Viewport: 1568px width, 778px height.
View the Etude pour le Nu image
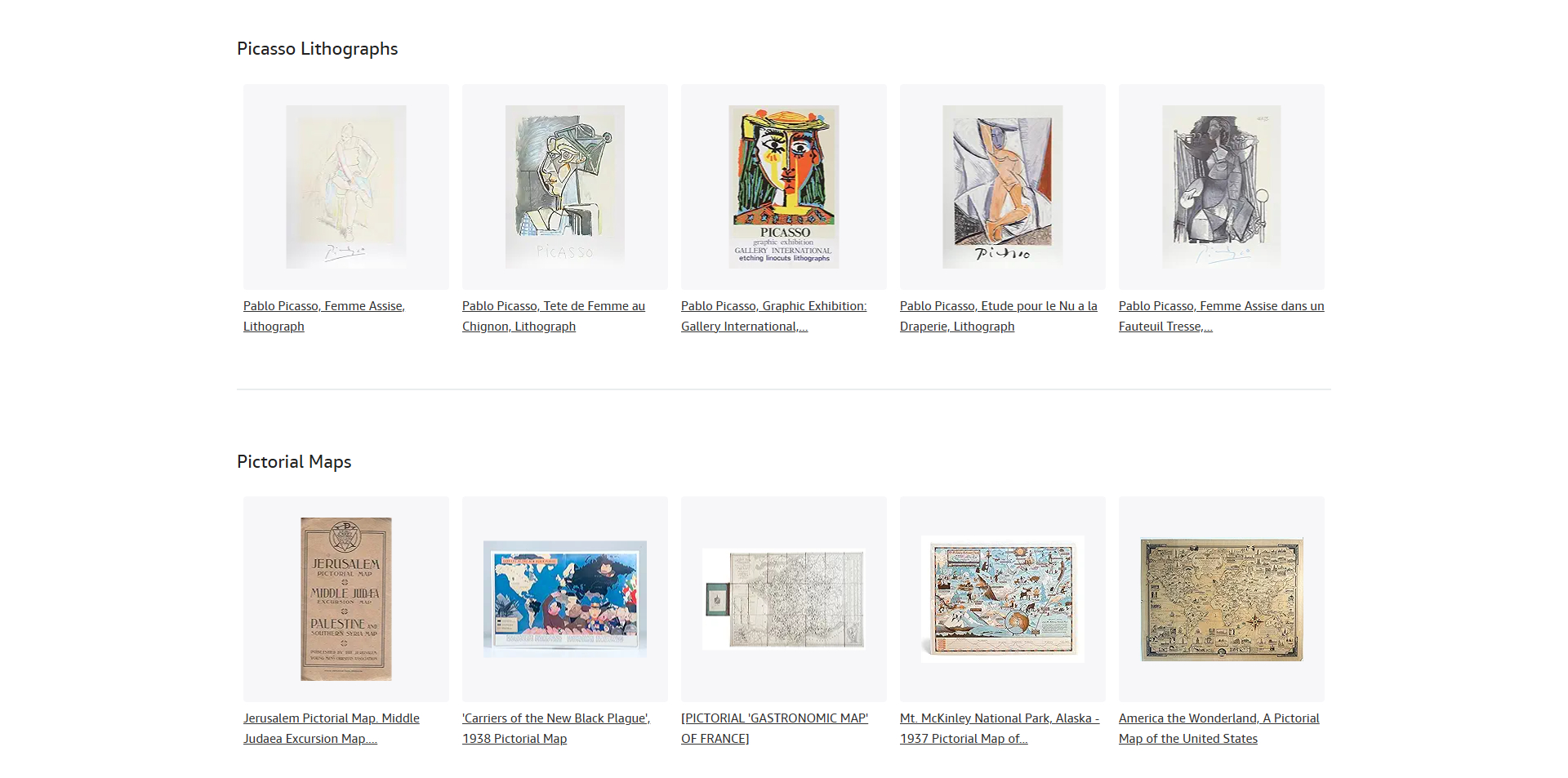pos(1003,187)
